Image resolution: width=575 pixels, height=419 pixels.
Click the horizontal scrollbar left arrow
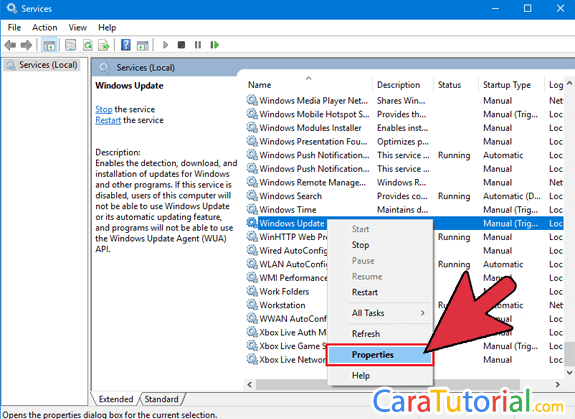250,384
